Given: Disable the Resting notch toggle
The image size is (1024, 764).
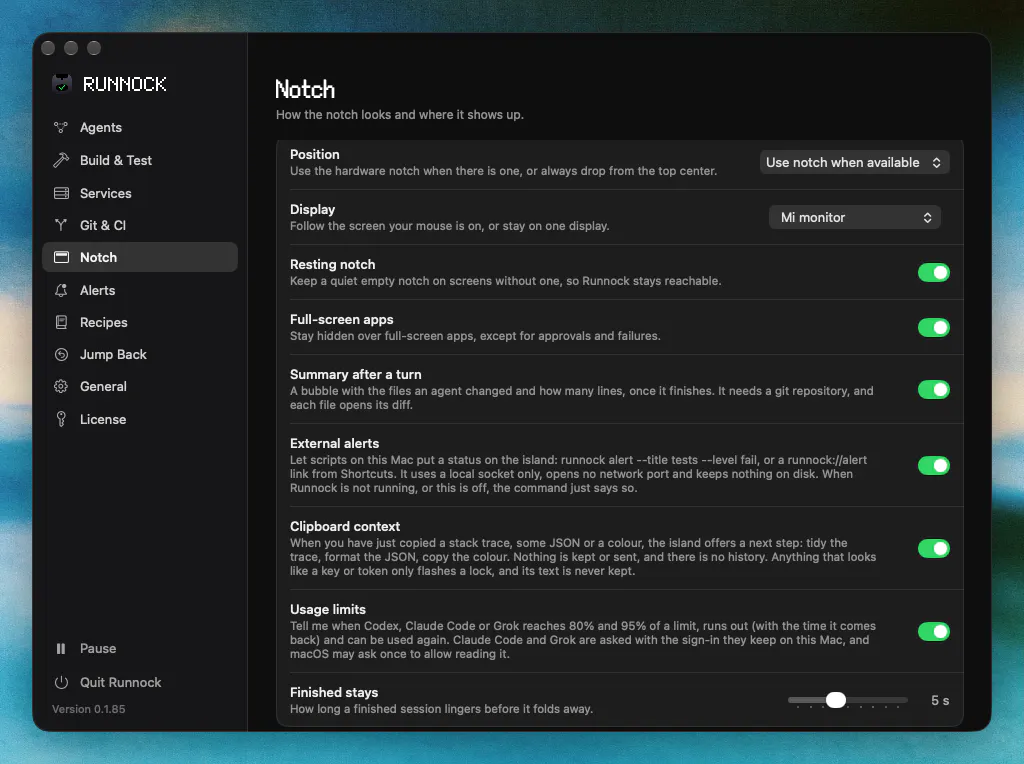Looking at the screenshot, I should tap(933, 272).
